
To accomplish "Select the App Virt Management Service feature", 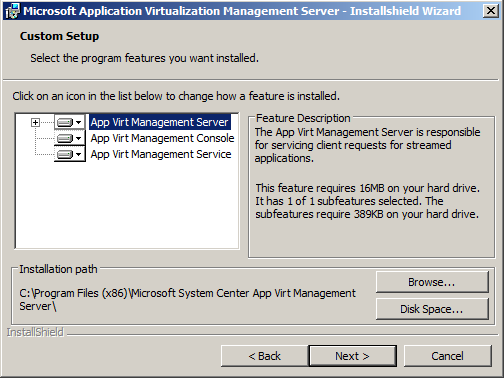I will (161, 154).
